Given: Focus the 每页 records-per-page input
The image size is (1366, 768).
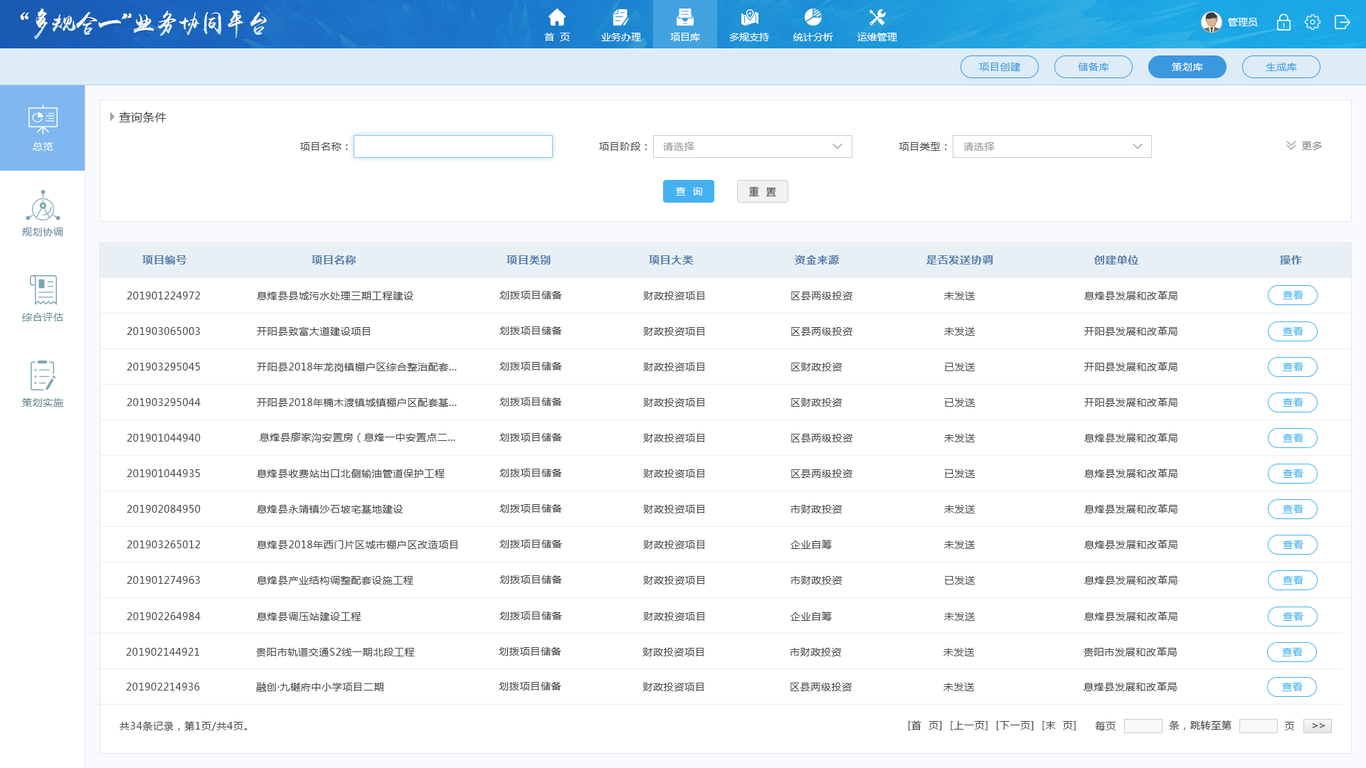Looking at the screenshot, I should pos(1143,726).
